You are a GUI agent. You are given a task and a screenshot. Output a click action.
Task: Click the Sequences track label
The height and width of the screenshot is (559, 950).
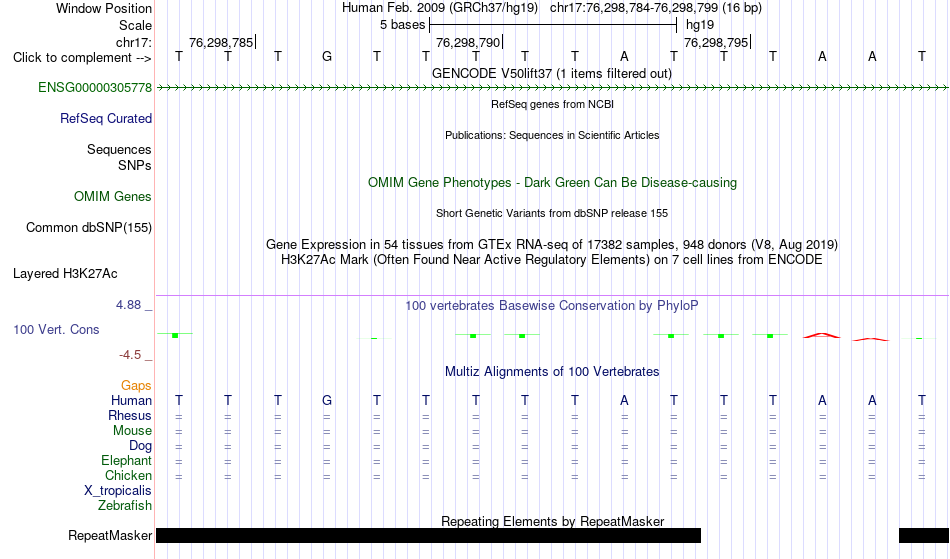click(x=119, y=150)
